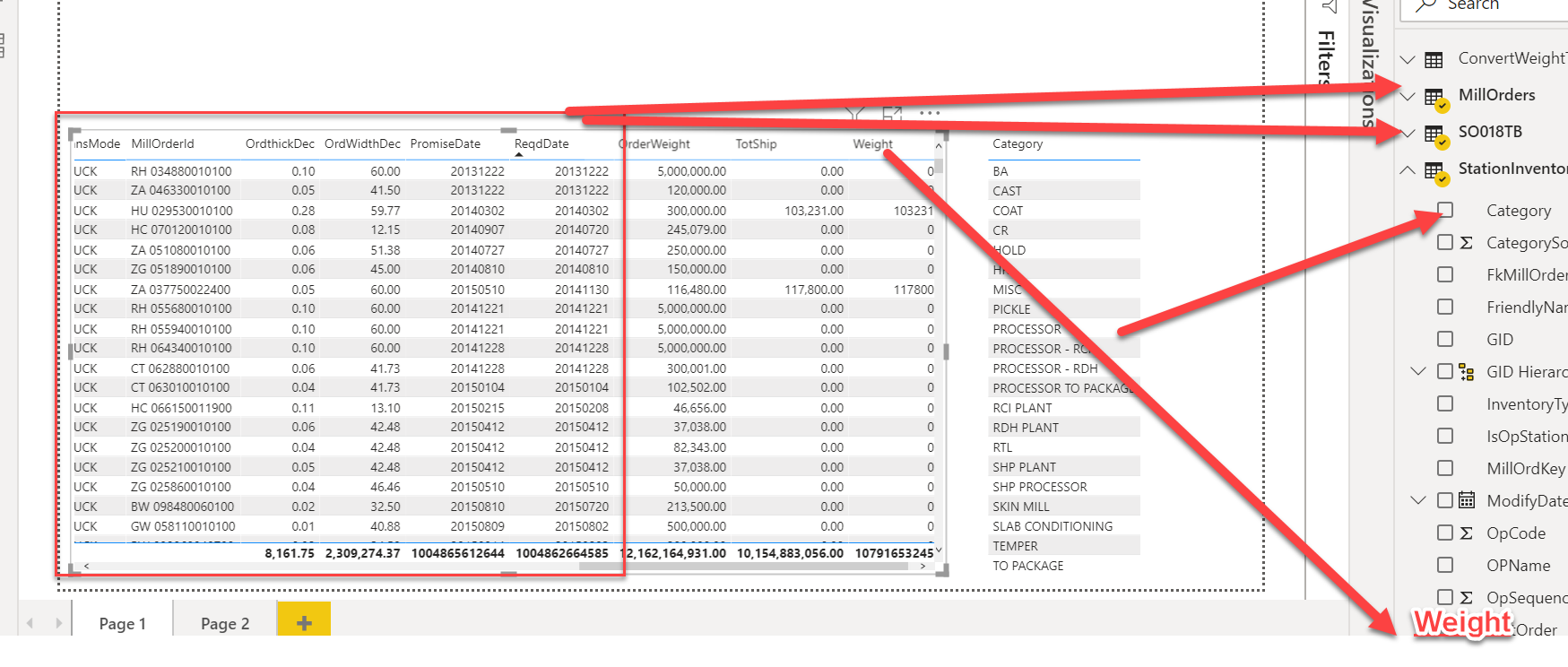Viewport: 1568px width, 667px height.
Task: Enable the GID field checkbox
Action: pyautogui.click(x=1445, y=339)
